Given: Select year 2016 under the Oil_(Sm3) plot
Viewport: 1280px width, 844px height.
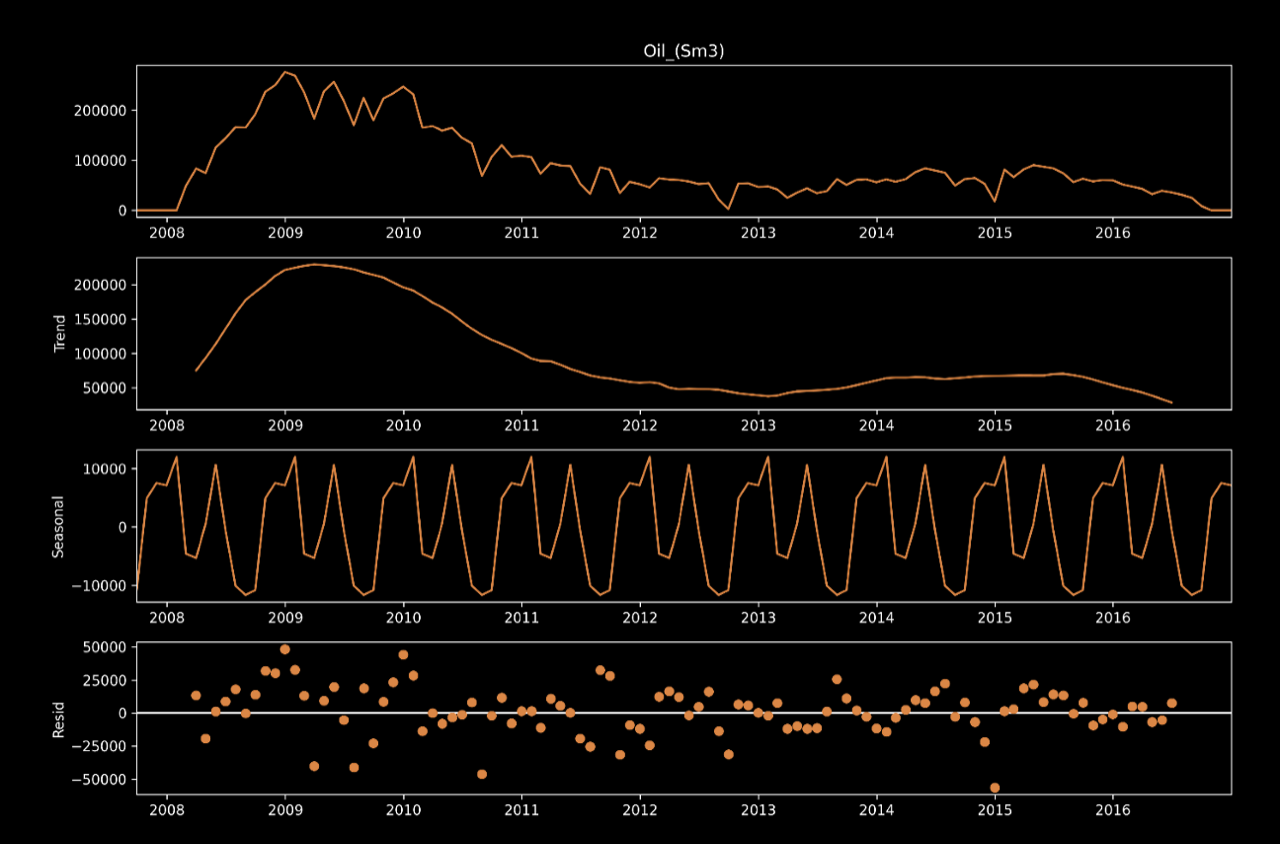Looking at the screenshot, I should pos(1113,233).
